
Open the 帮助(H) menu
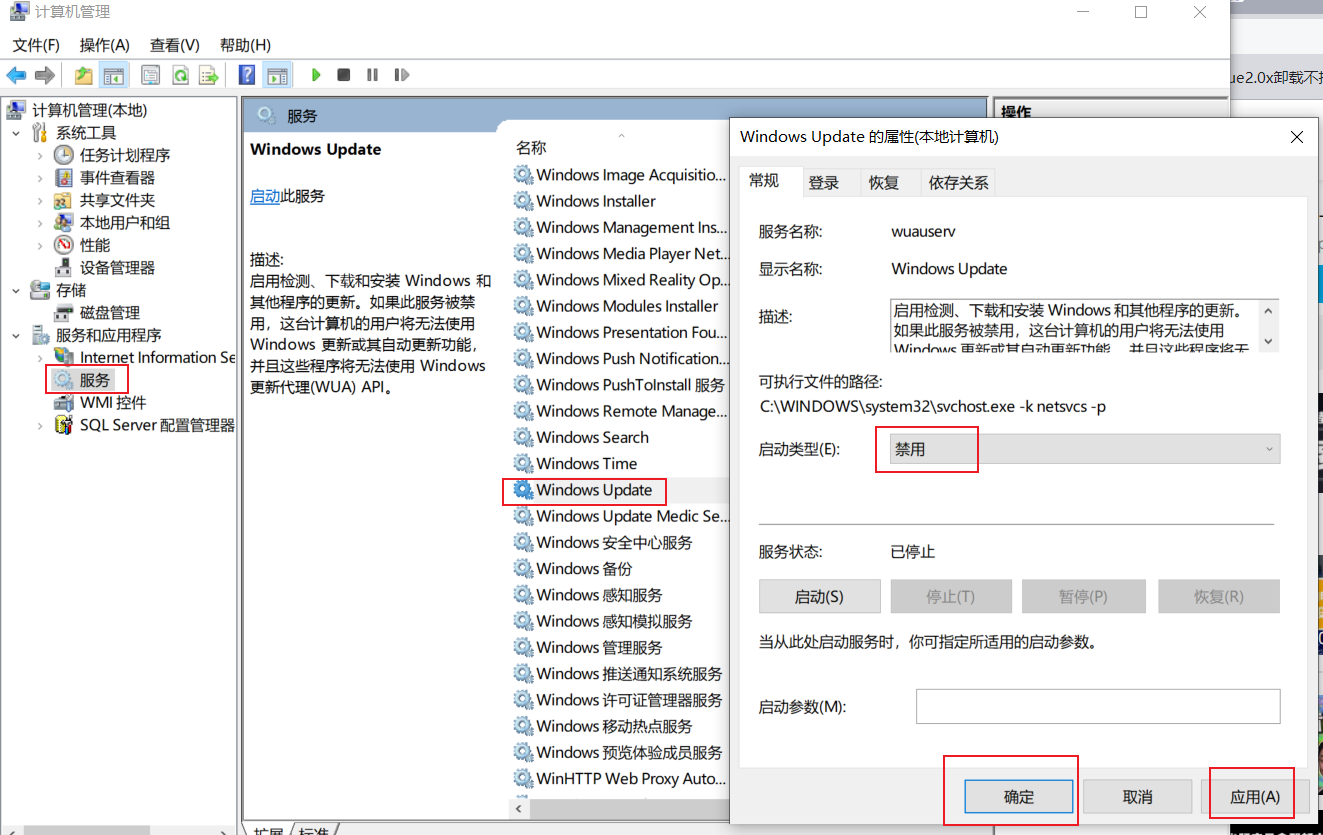[245, 45]
